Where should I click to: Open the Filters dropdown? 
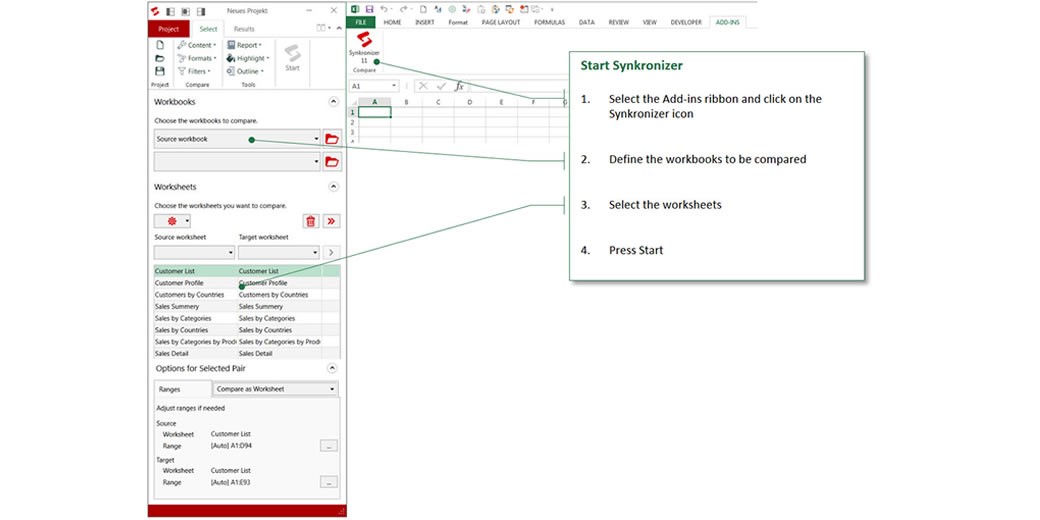click(x=194, y=71)
